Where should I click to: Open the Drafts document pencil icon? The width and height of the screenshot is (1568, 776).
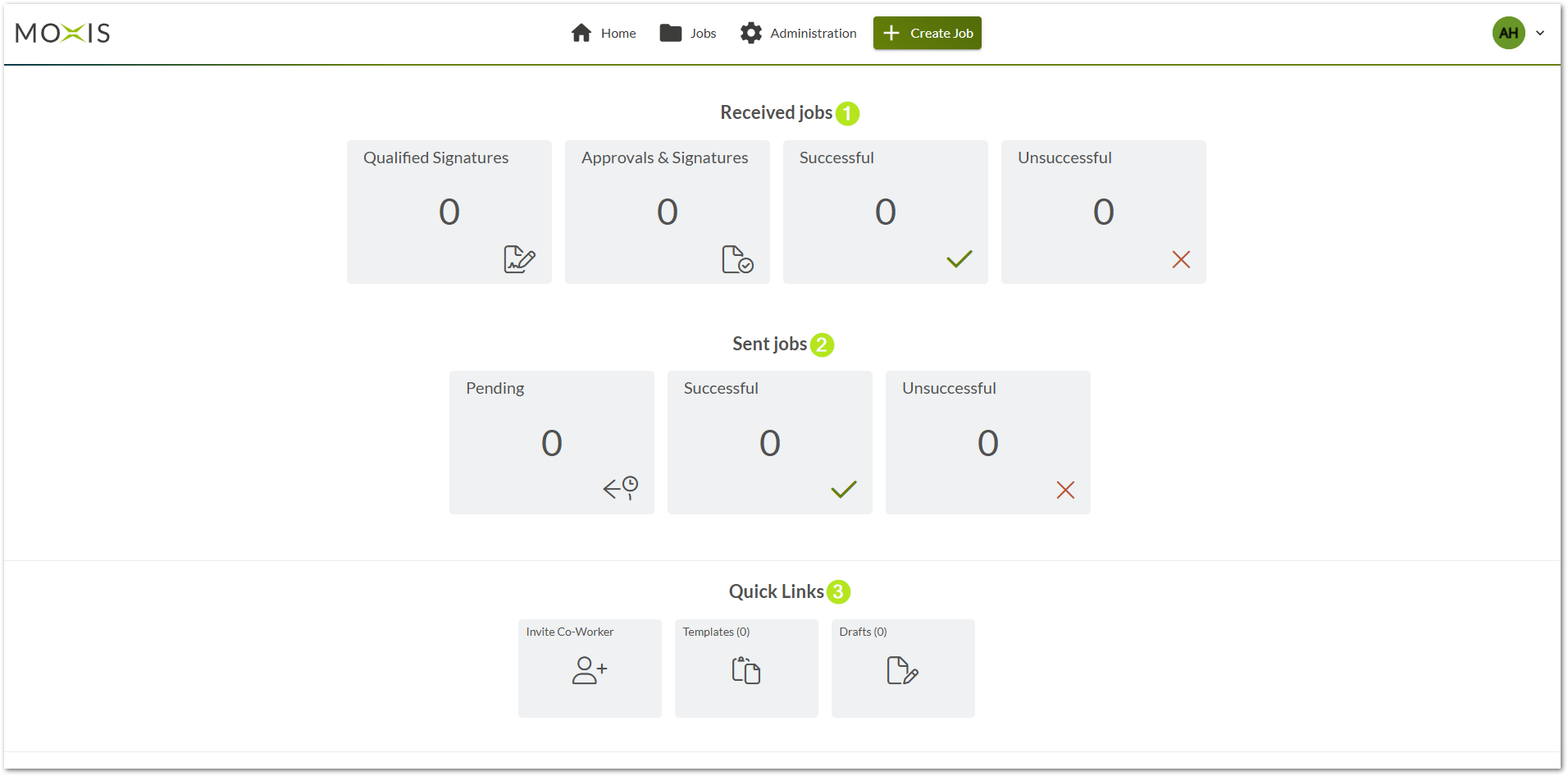coord(902,670)
